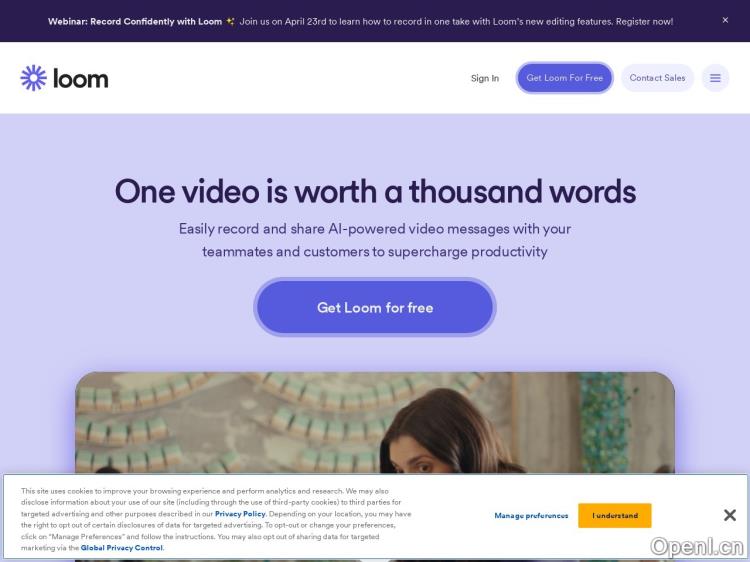Select header Get Loom For Free button
Viewport: 750px width, 562px height.
(x=564, y=78)
